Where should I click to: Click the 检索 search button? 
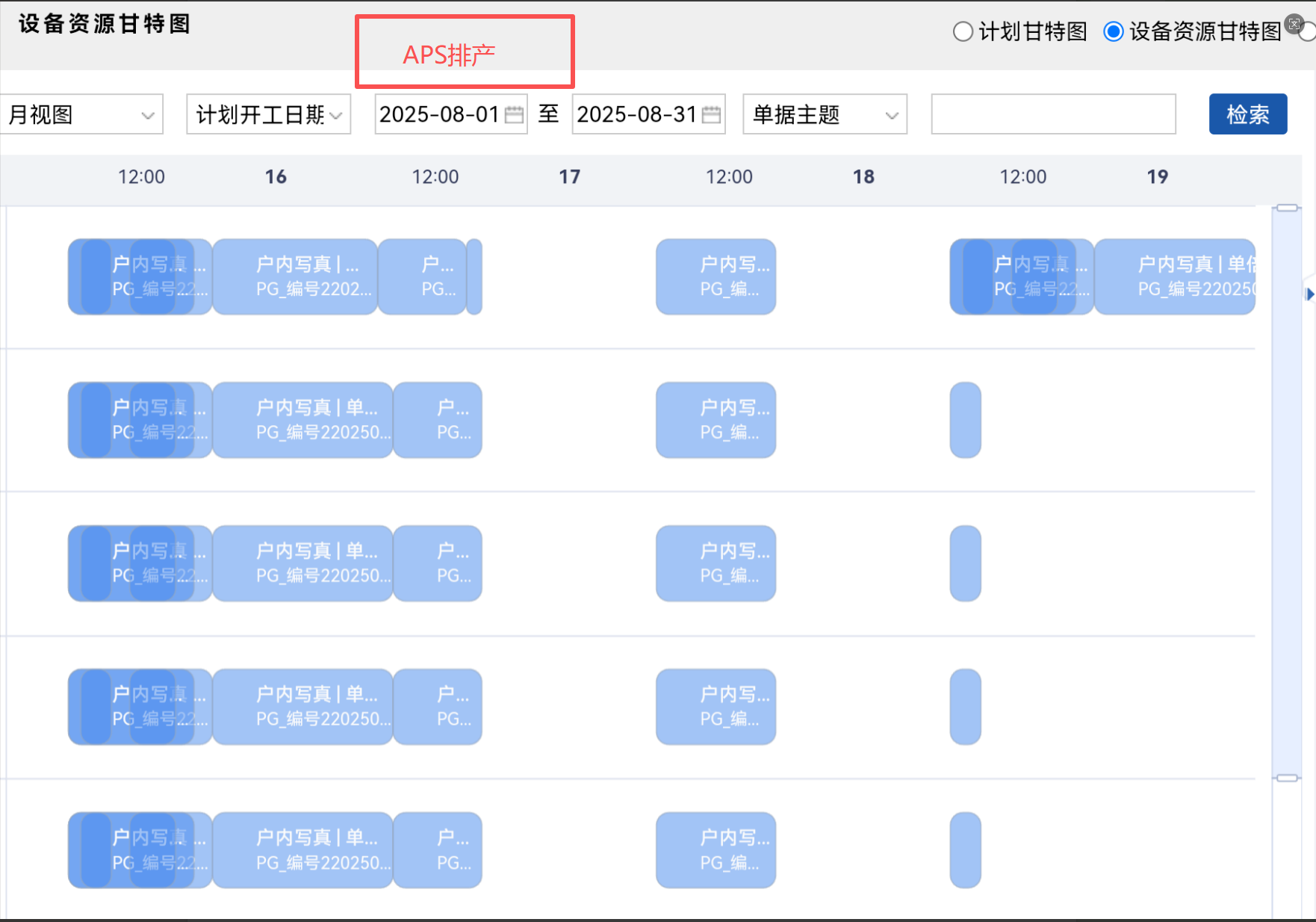coord(1248,114)
